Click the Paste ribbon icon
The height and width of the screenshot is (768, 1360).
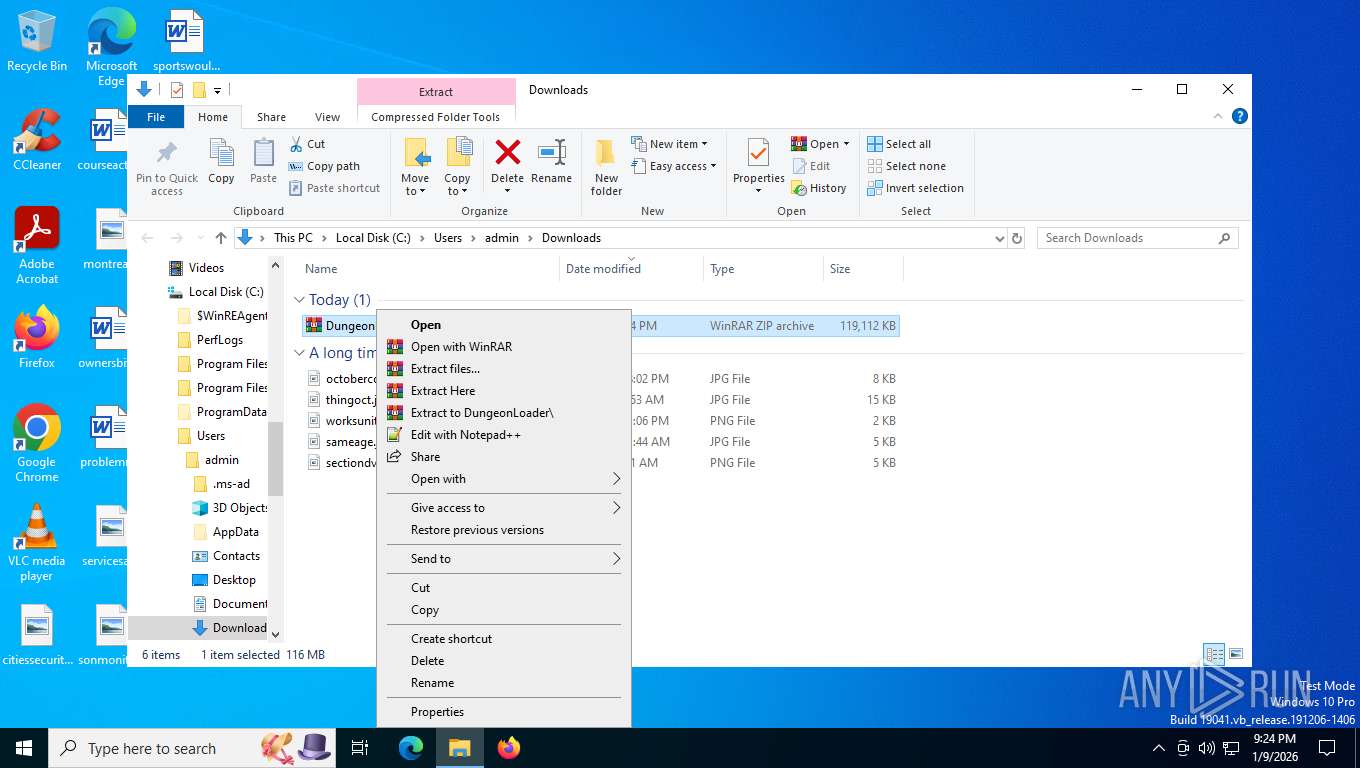click(x=263, y=153)
